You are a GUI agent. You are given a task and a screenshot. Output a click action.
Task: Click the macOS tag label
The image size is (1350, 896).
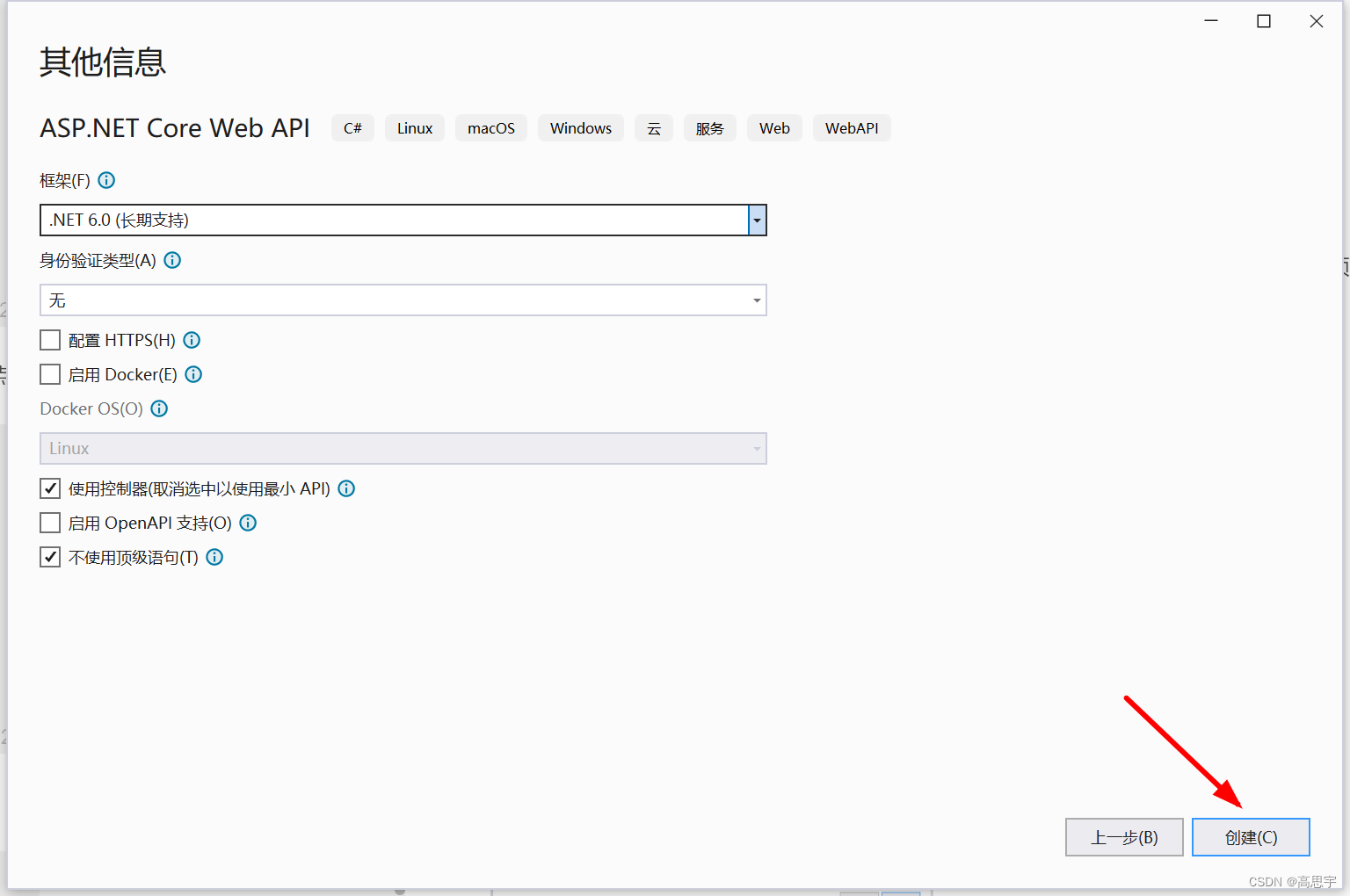coord(491,128)
